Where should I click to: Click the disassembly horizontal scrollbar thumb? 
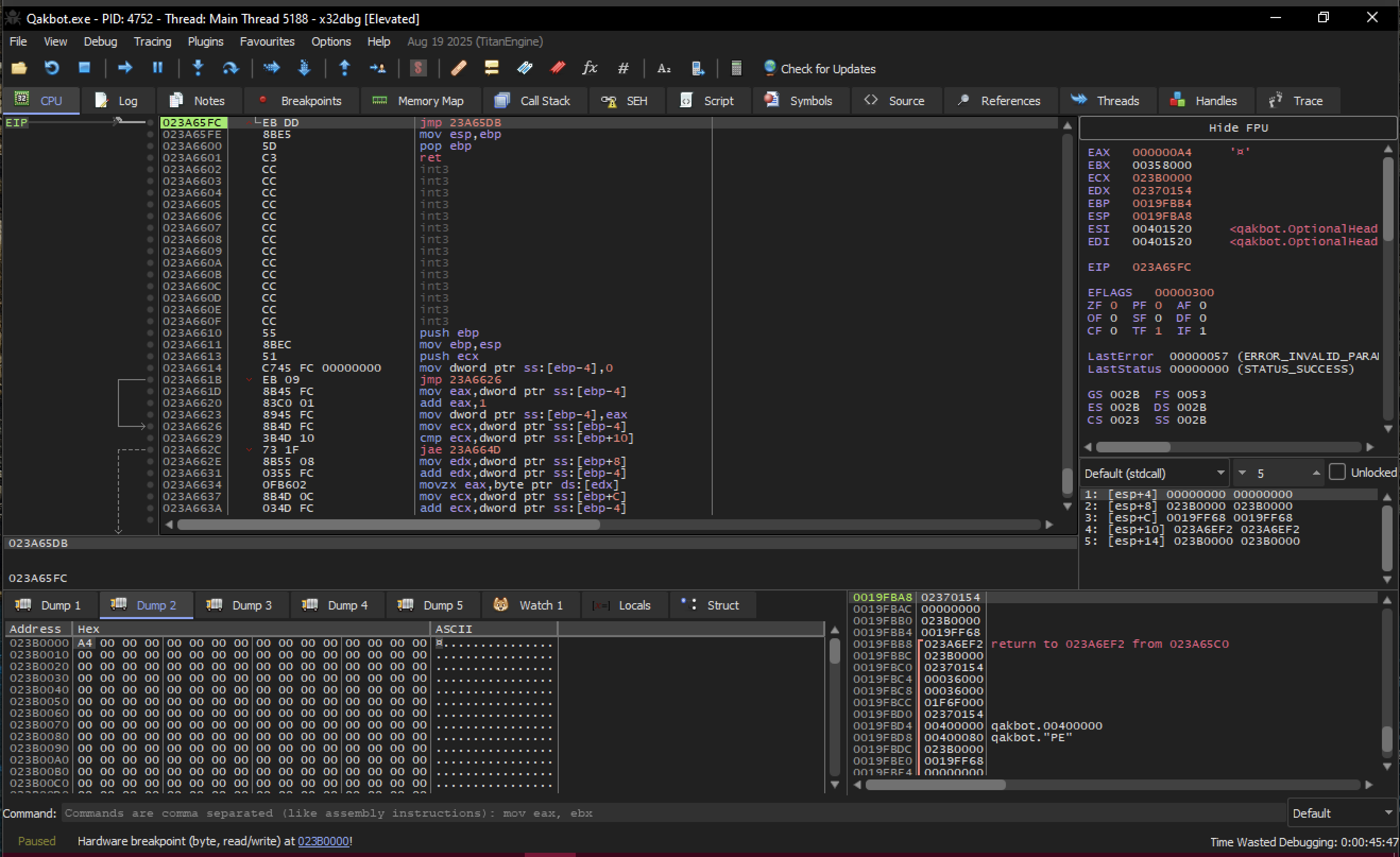point(388,525)
